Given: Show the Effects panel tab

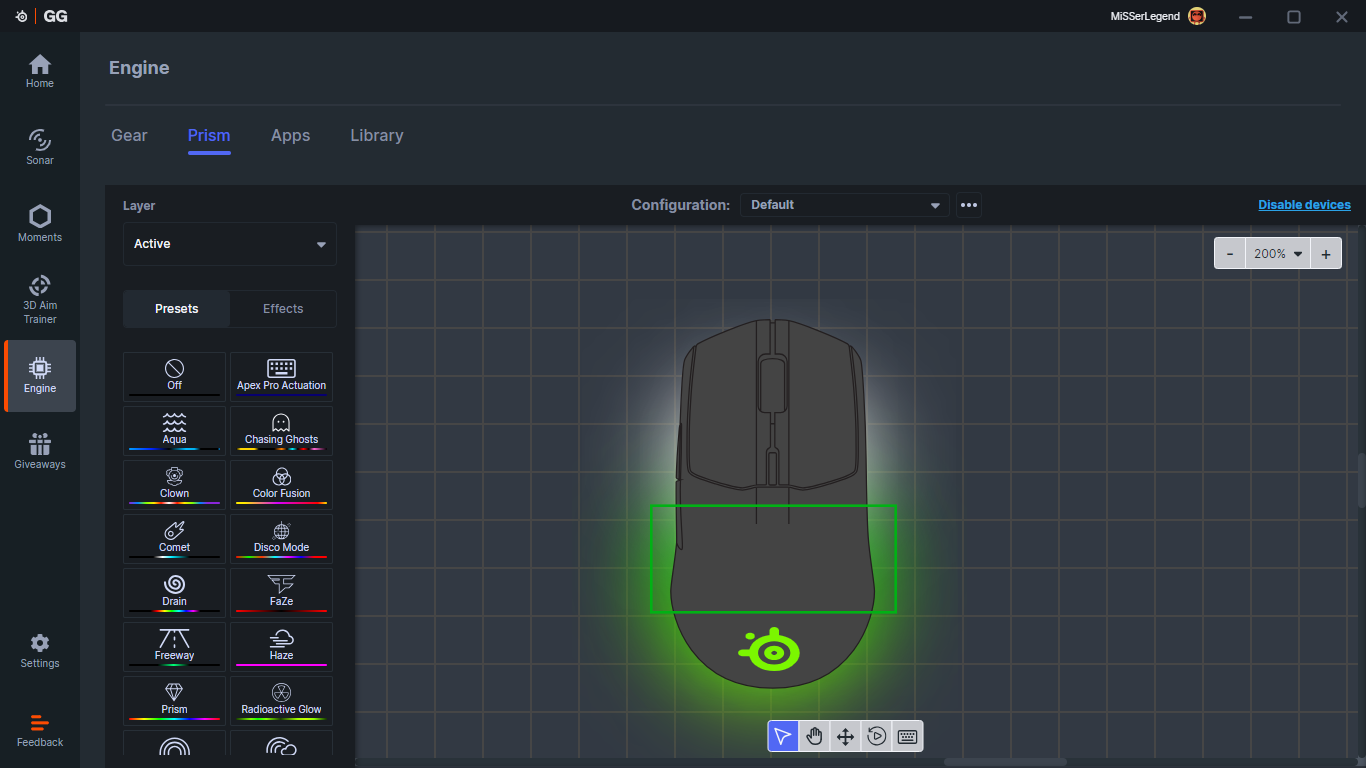Looking at the screenshot, I should pos(283,309).
